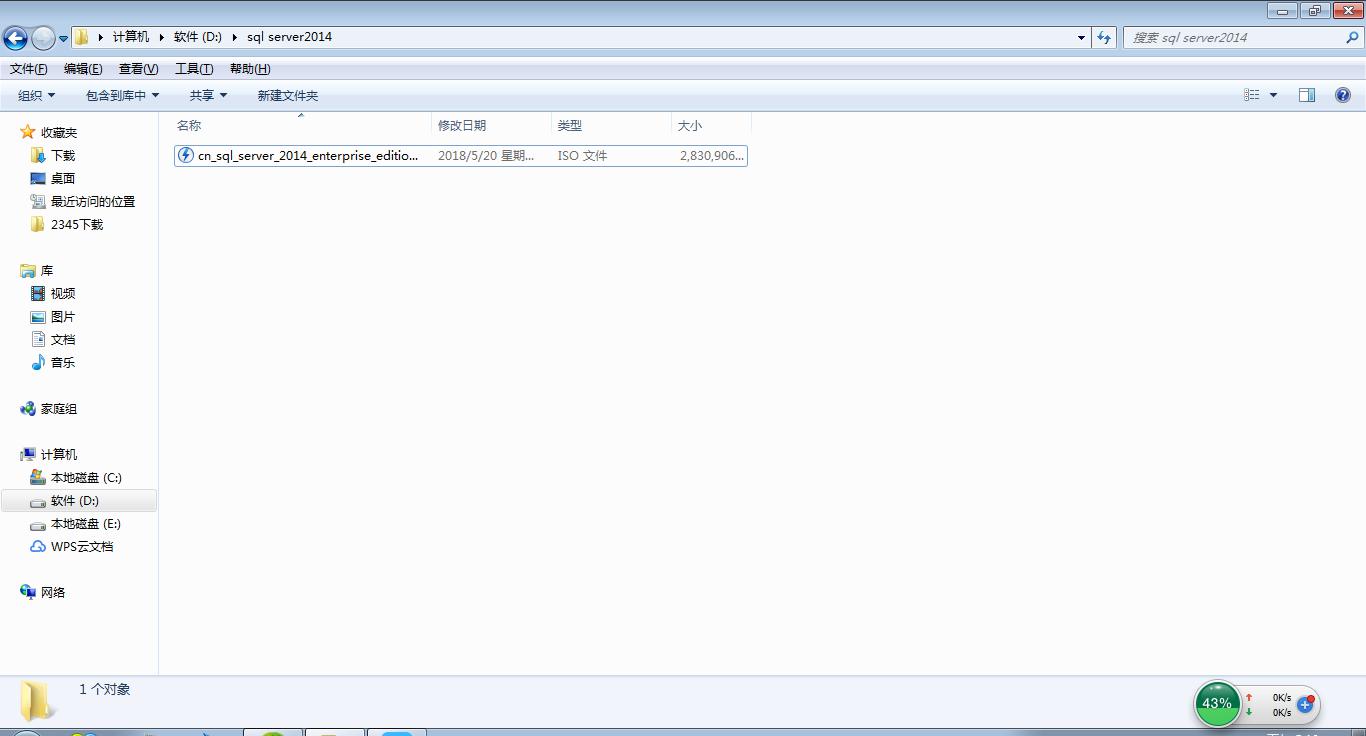Click the 库 libraries icon
1366x736 pixels.
coord(28,270)
